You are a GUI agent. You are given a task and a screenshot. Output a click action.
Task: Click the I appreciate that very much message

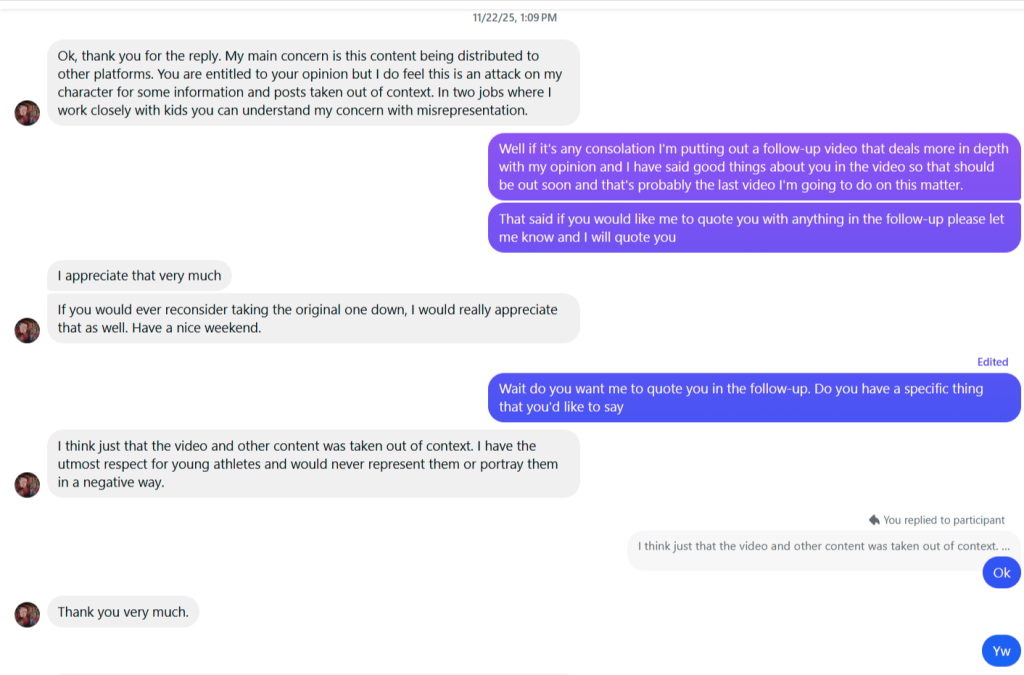tap(138, 275)
